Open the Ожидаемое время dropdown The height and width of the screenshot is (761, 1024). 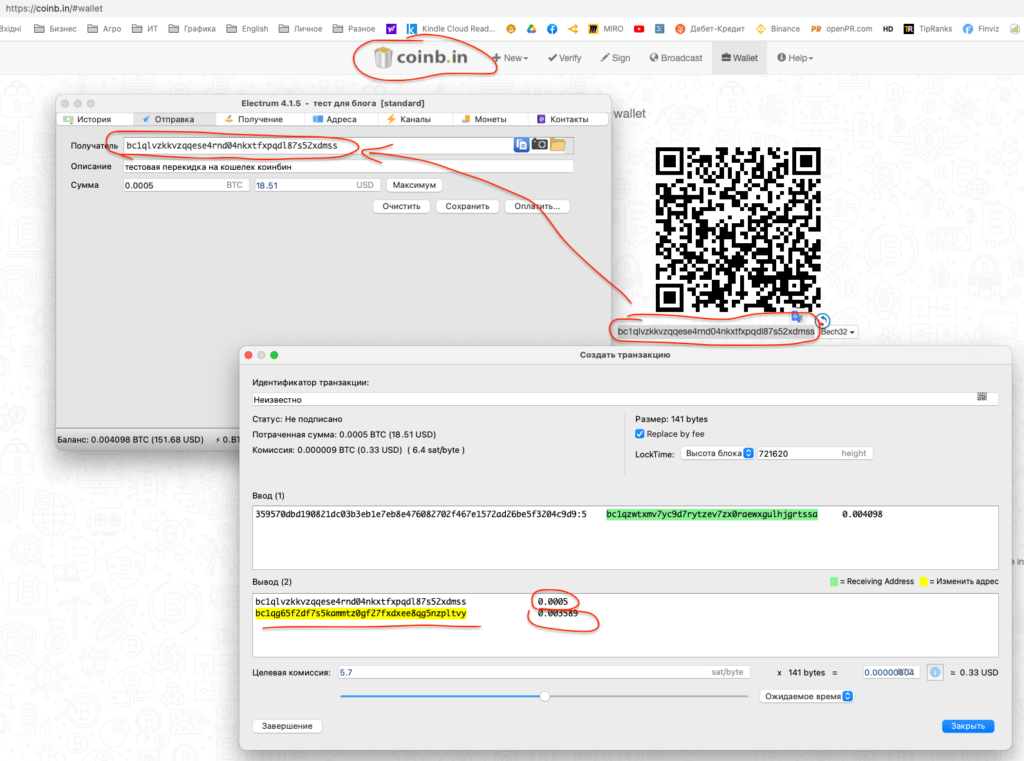(806, 696)
